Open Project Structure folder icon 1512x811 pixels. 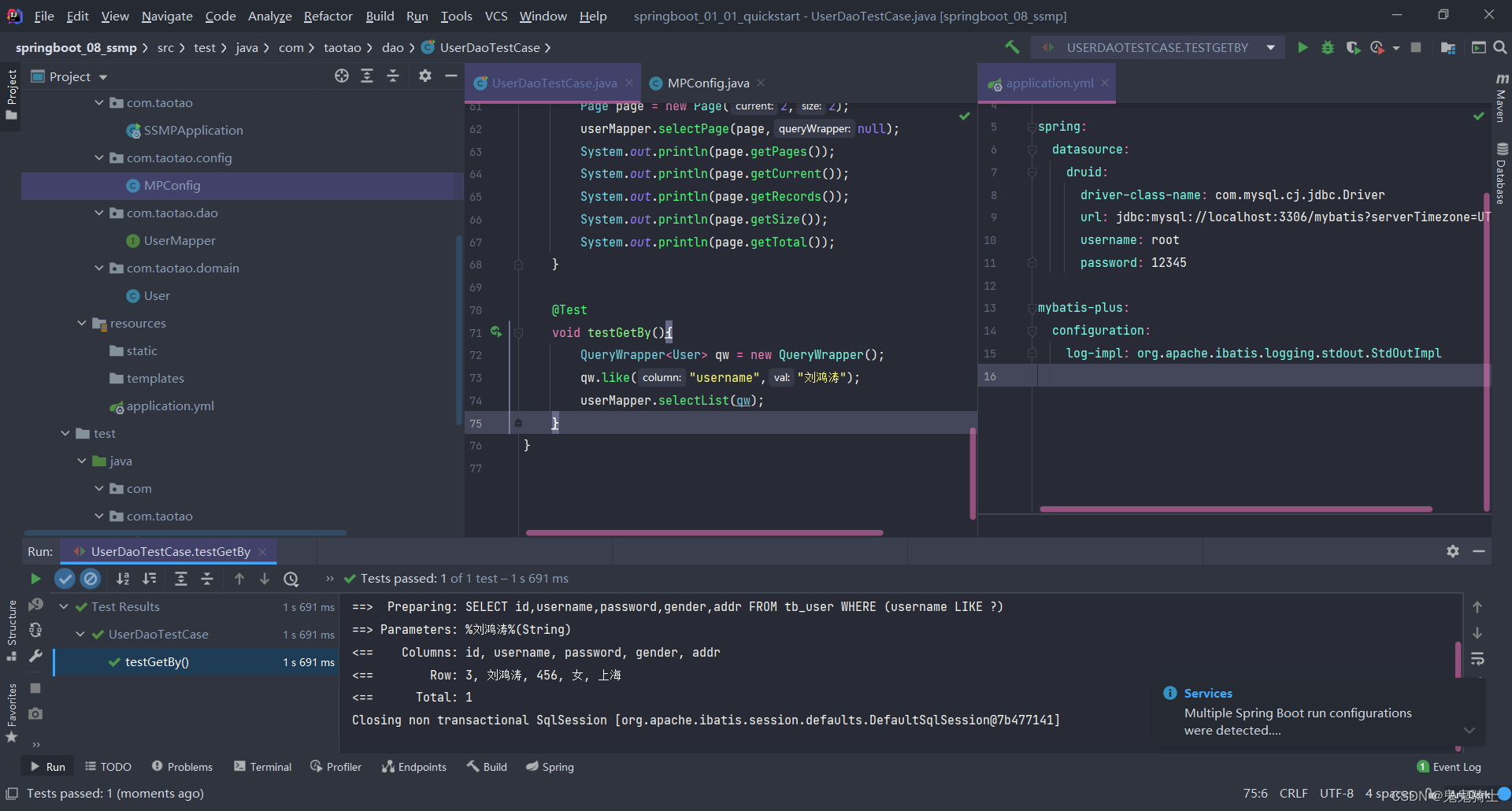tap(1447, 47)
